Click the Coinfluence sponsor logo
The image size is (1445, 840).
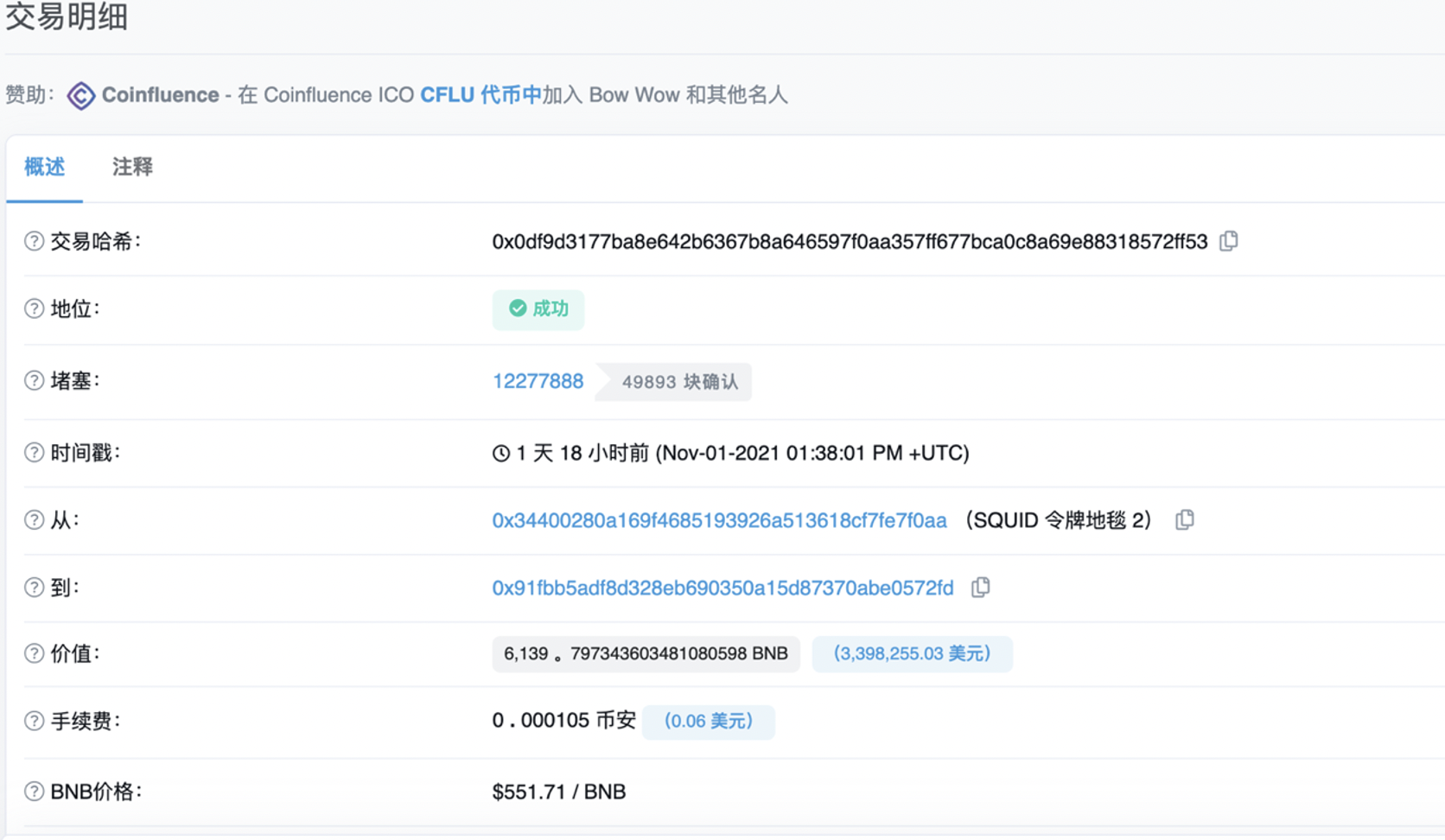tap(81, 95)
